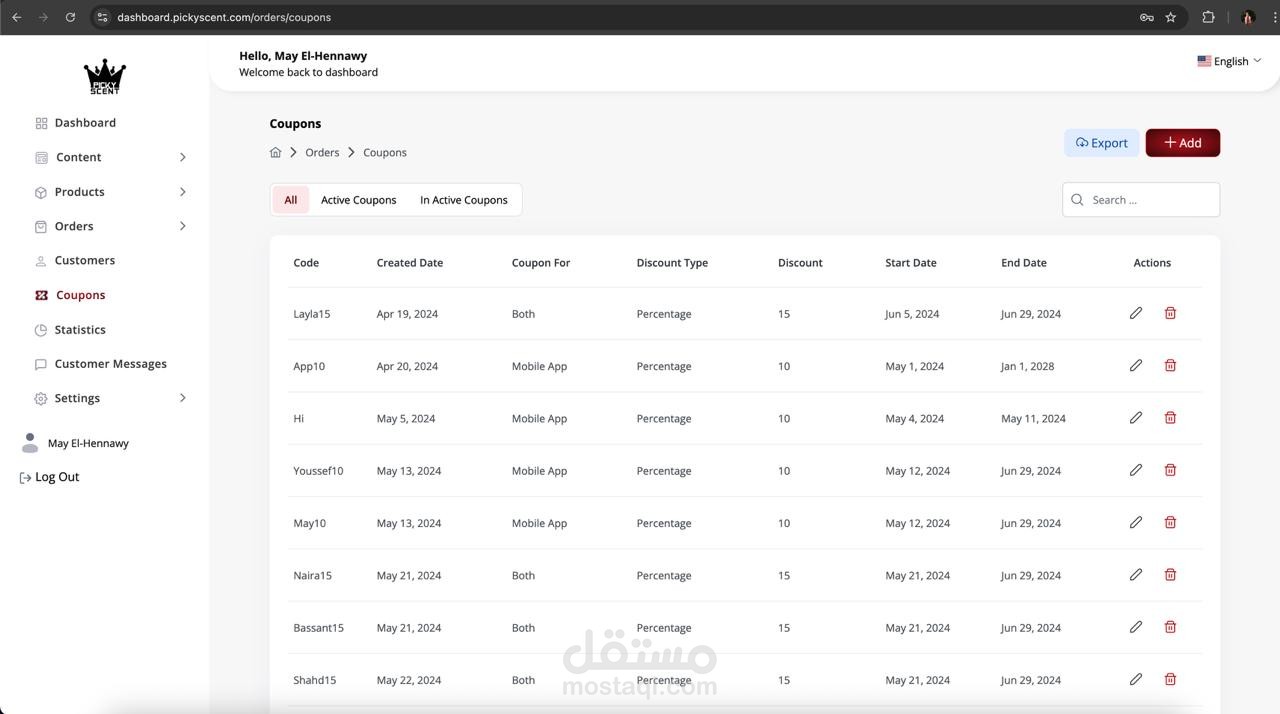Click the Orders breadcrumb link
Image resolution: width=1280 pixels, height=714 pixels.
pyautogui.click(x=322, y=152)
